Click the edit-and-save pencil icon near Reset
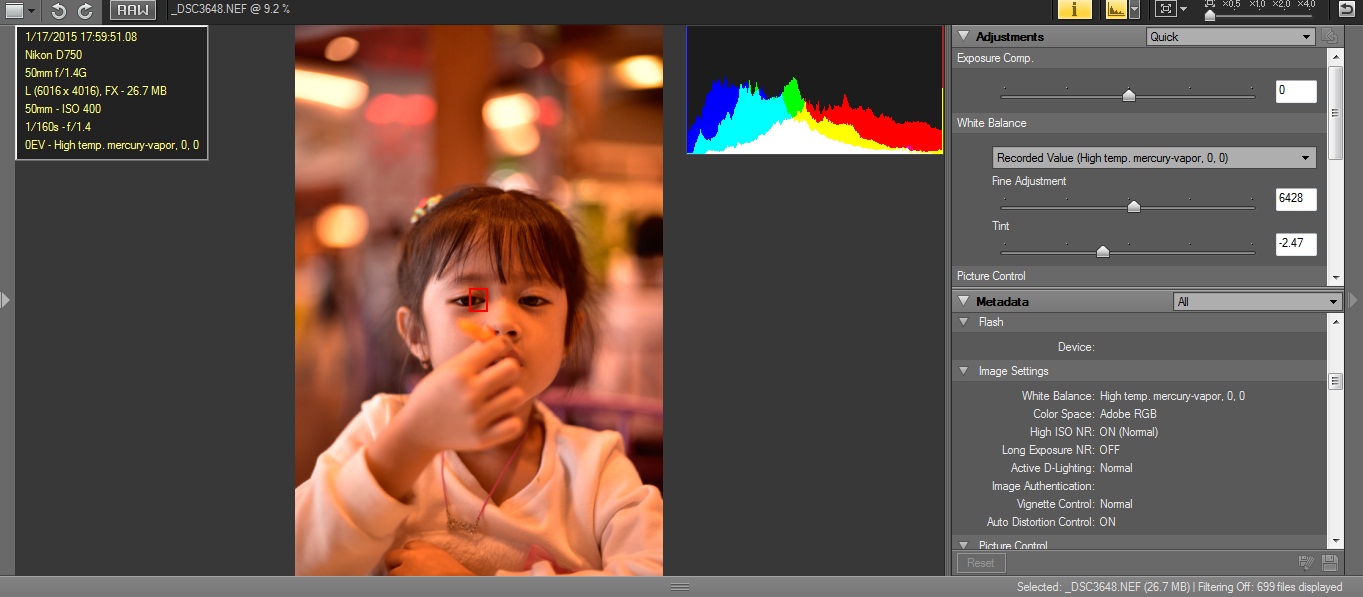 tap(1305, 563)
